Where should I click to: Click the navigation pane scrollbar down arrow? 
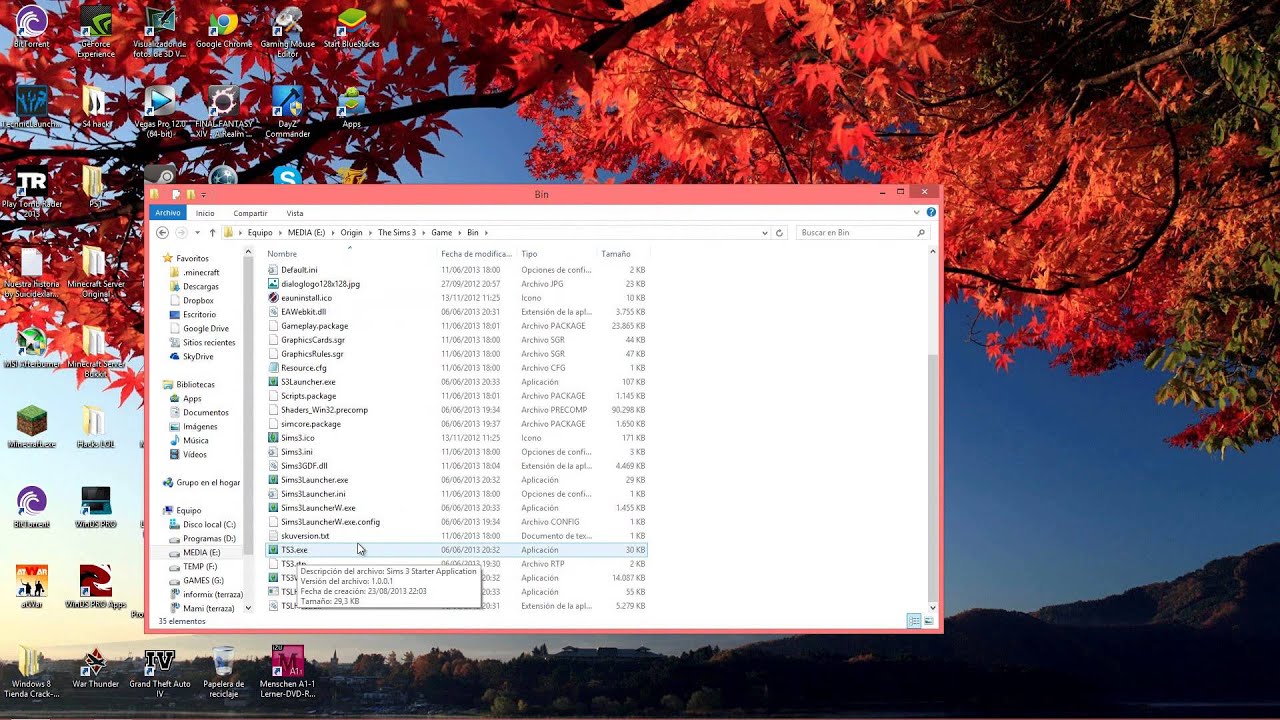point(248,607)
